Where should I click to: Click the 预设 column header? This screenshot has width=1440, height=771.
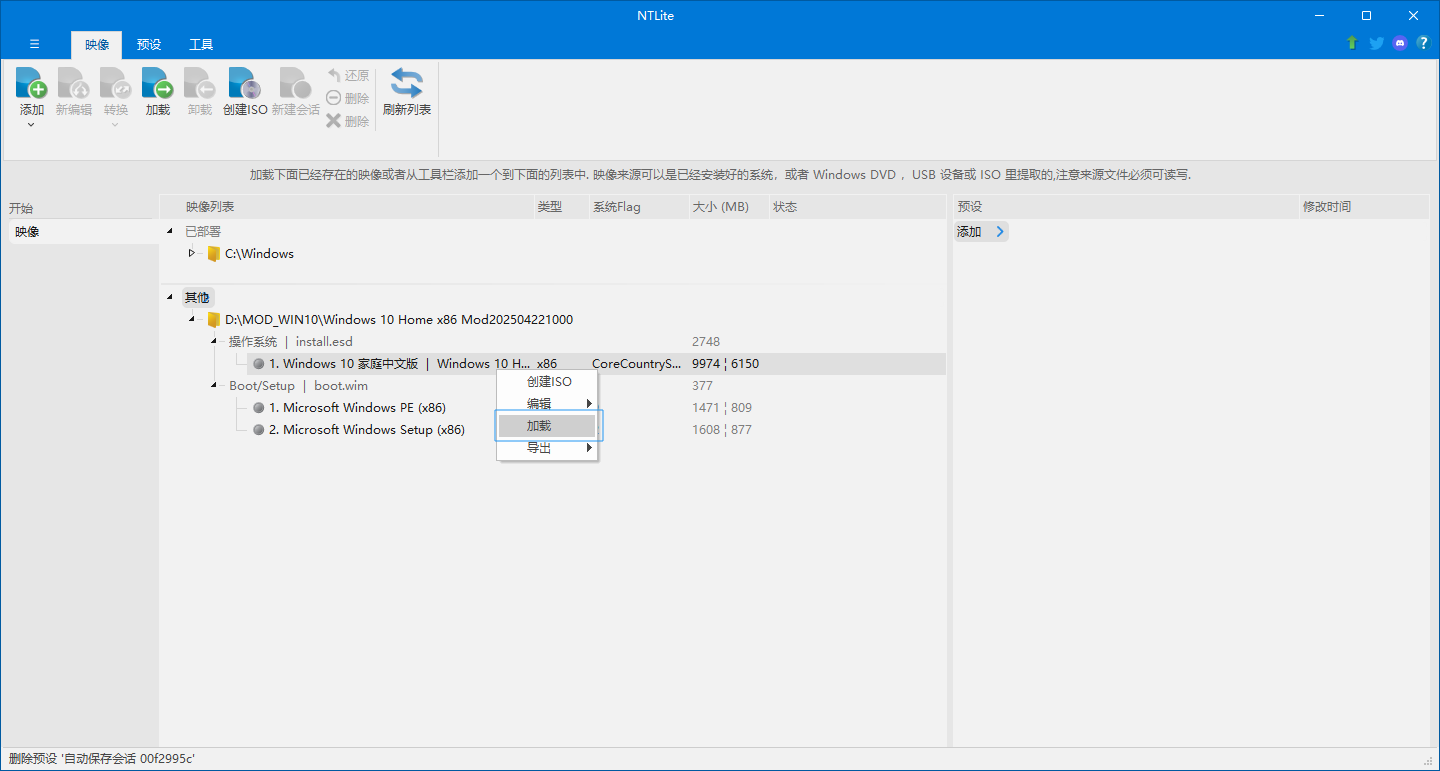[1126, 207]
